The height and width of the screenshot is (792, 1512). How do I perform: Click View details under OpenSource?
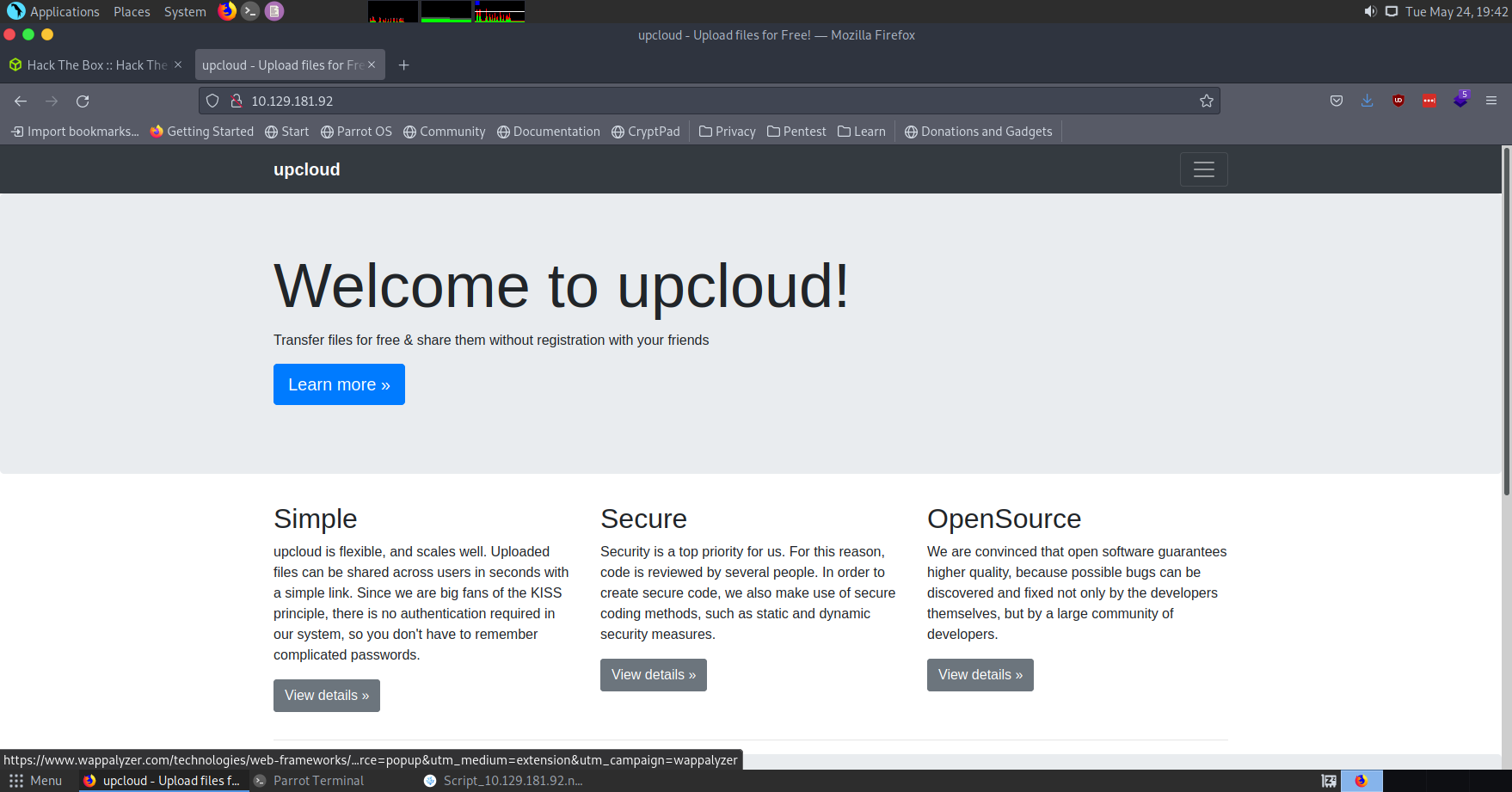pos(980,675)
